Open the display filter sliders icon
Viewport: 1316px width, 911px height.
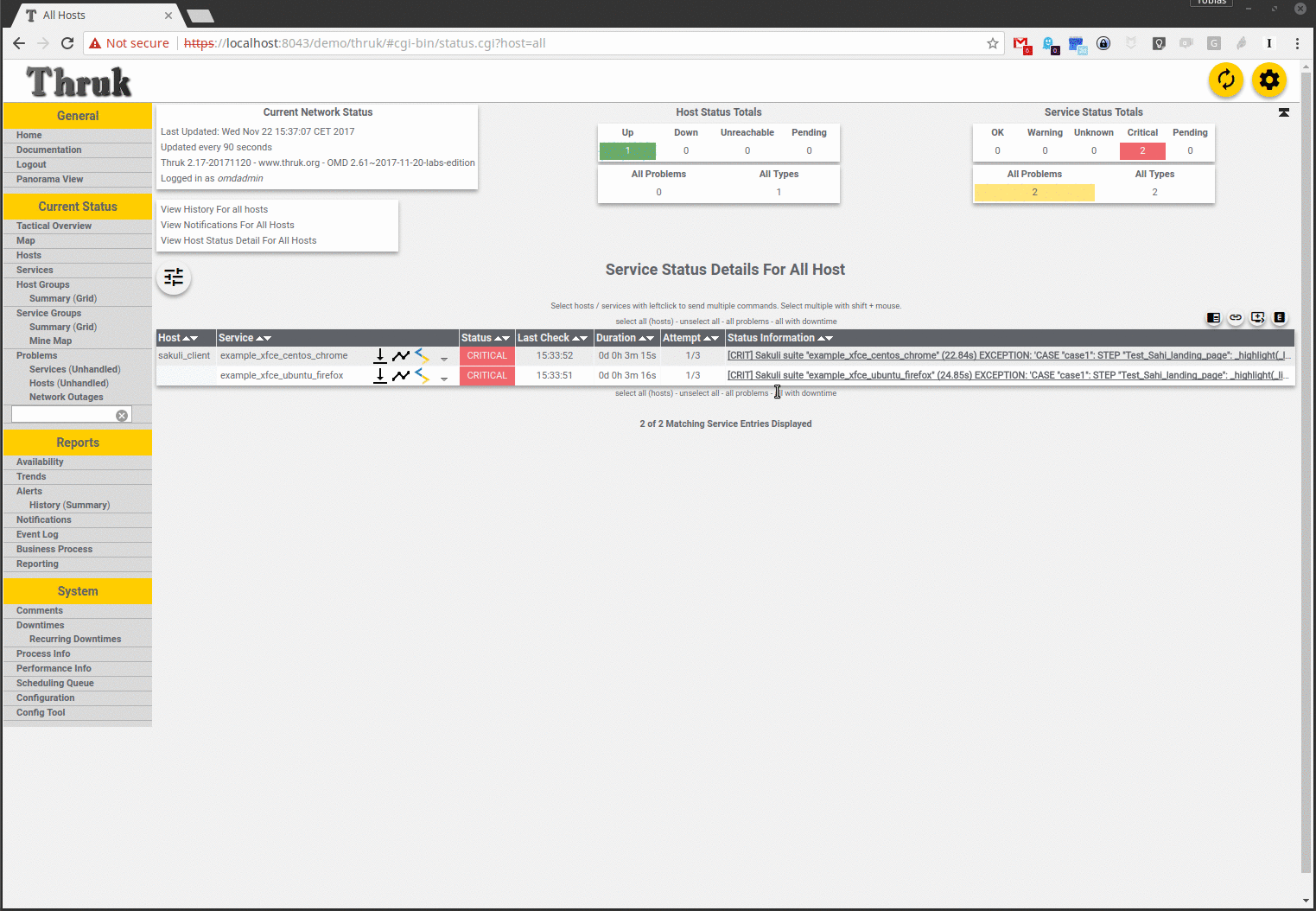(x=174, y=277)
